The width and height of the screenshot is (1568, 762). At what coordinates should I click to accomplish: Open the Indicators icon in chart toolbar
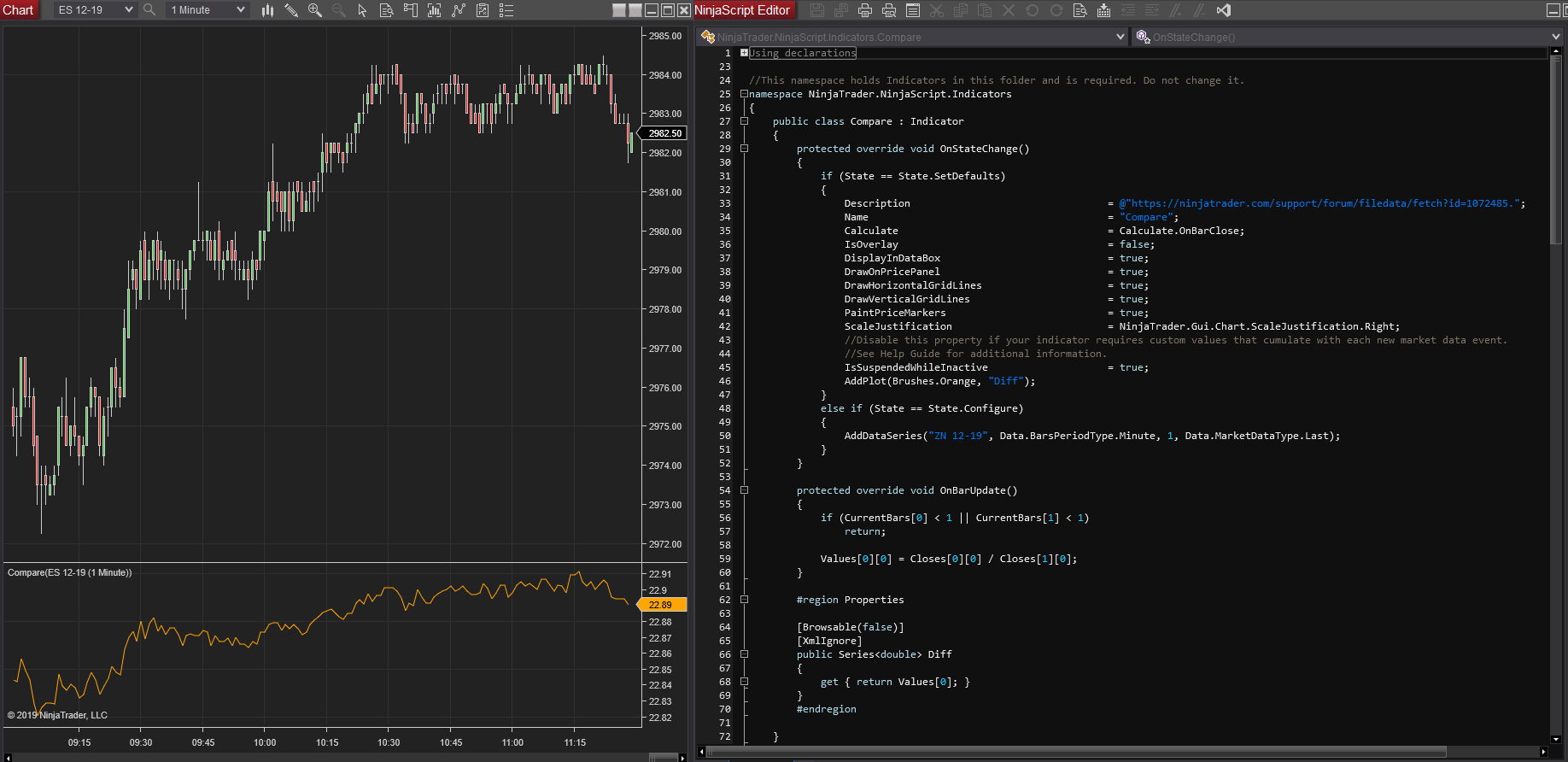[x=459, y=10]
